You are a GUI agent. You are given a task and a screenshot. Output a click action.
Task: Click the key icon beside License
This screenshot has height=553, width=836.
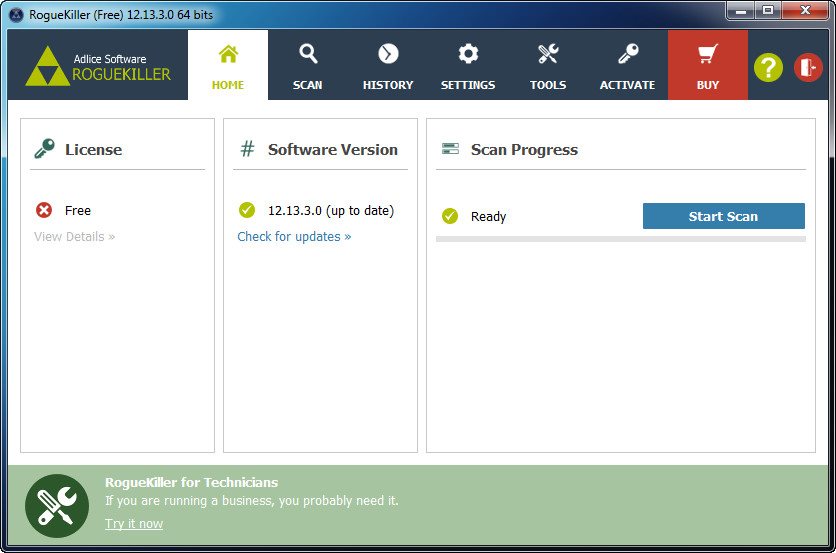(x=45, y=149)
